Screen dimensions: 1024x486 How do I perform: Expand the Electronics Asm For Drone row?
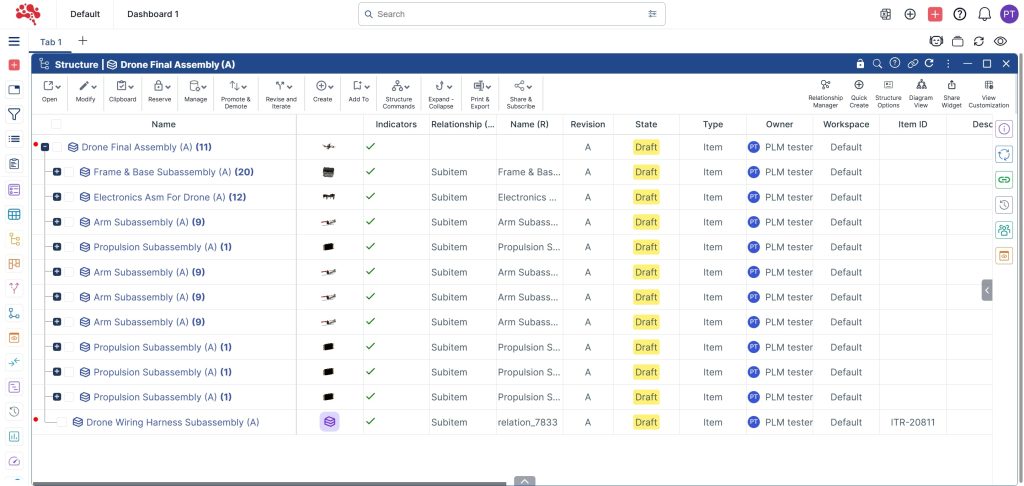[x=57, y=197]
